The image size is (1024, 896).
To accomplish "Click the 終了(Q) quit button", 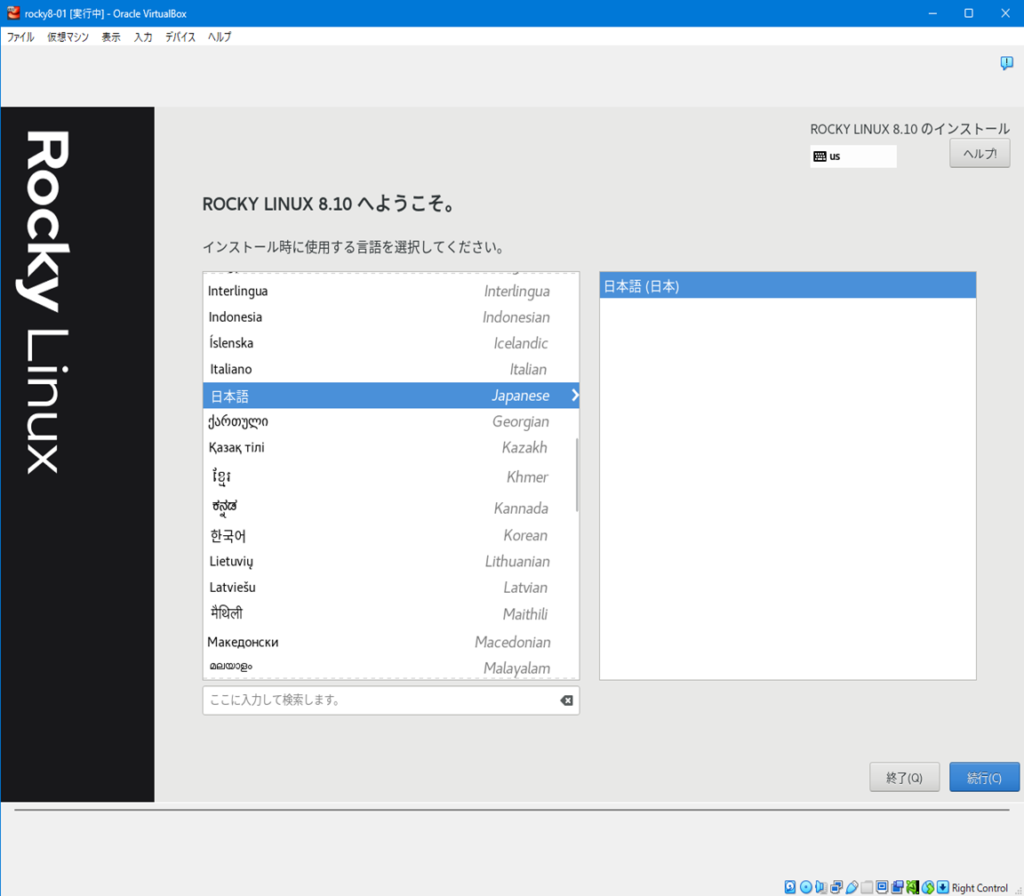I will pos(904,777).
